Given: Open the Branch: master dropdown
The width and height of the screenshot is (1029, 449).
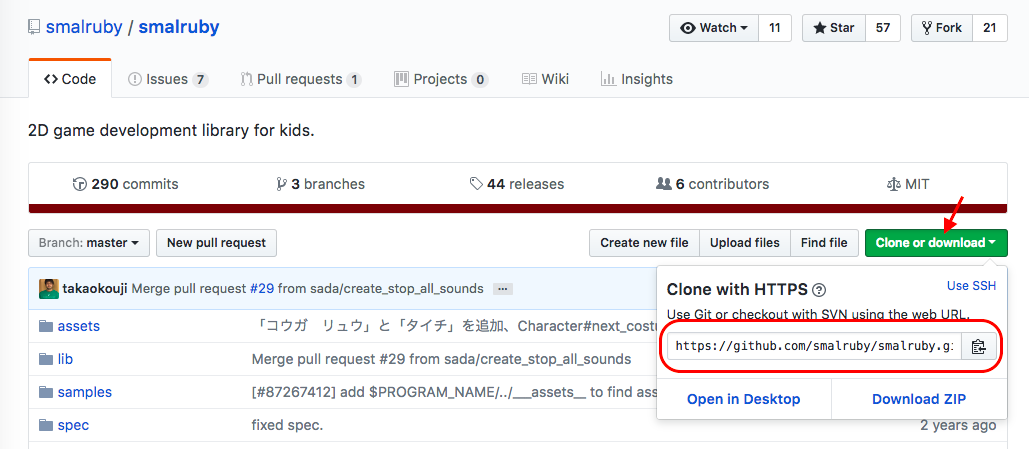Looking at the screenshot, I should 89,243.
